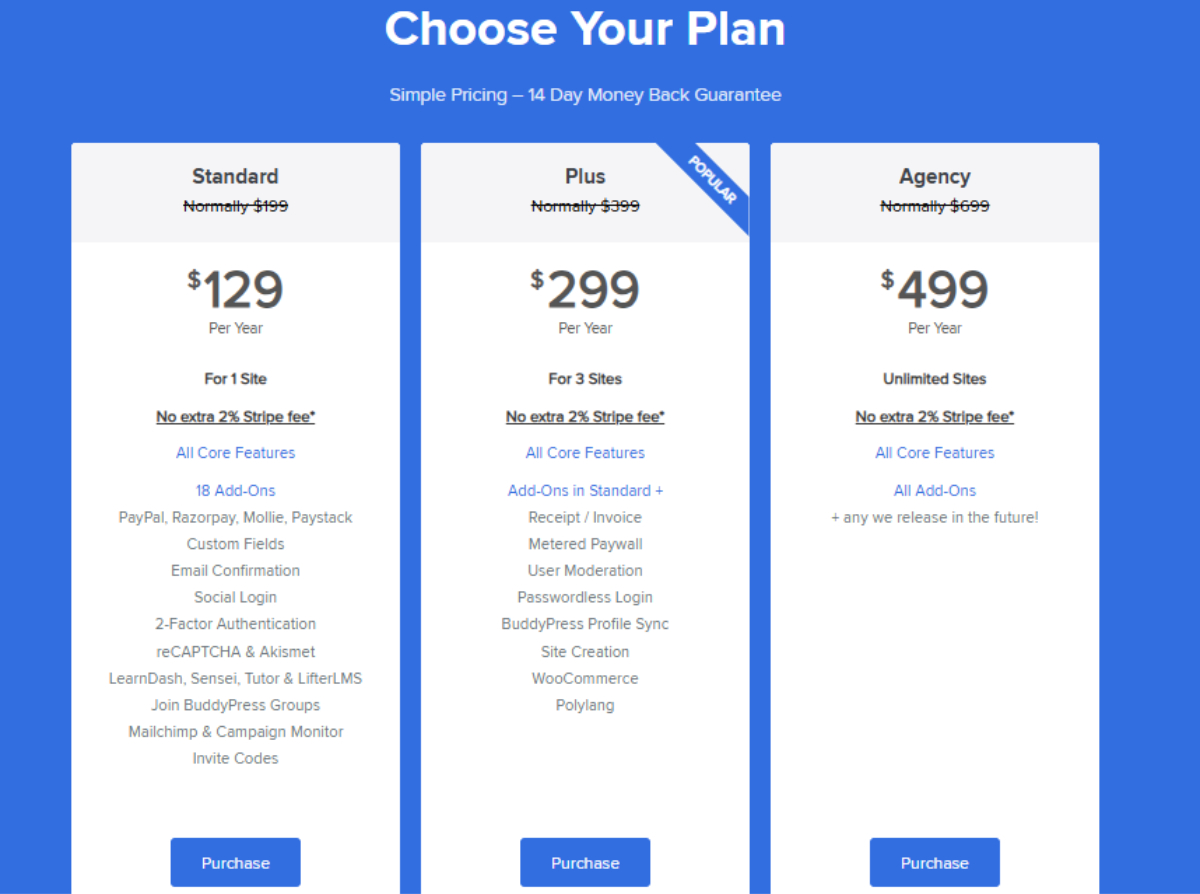The image size is (1200, 894).
Task: Click Standard's No extra 2% Stripe fee note
Action: (235, 416)
